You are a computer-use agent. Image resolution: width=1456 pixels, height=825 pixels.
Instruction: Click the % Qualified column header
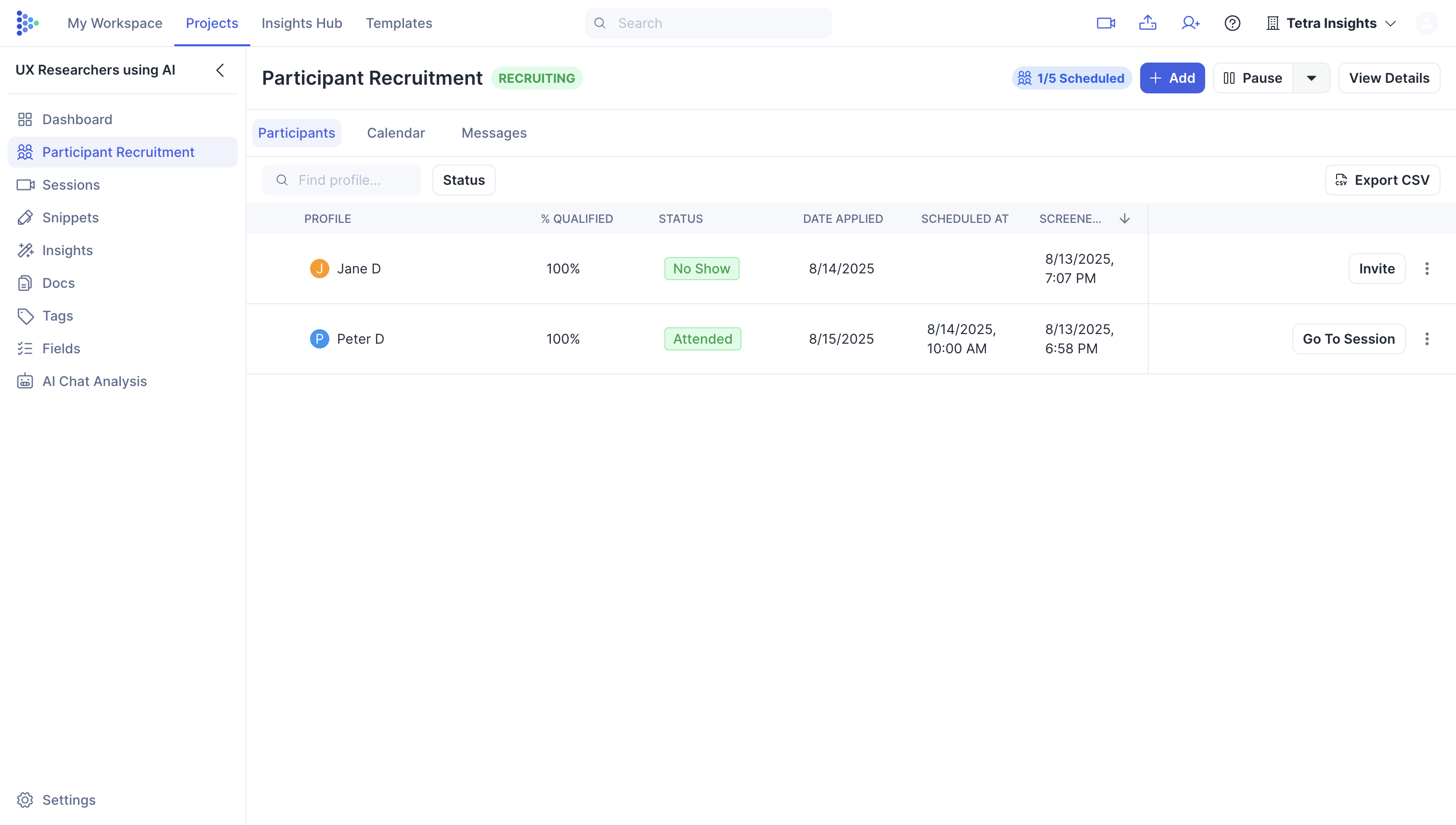point(576,219)
